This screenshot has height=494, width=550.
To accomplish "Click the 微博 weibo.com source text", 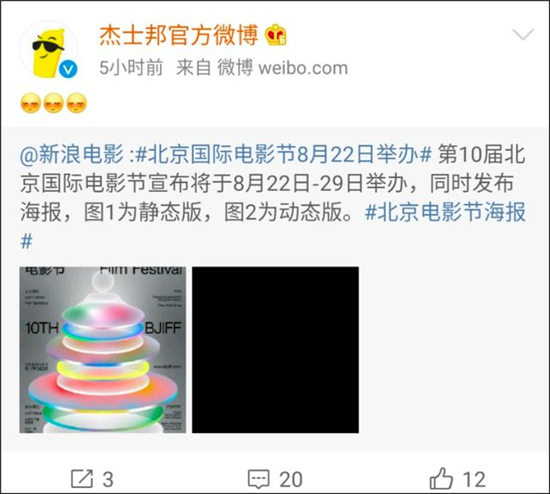I will point(282,68).
